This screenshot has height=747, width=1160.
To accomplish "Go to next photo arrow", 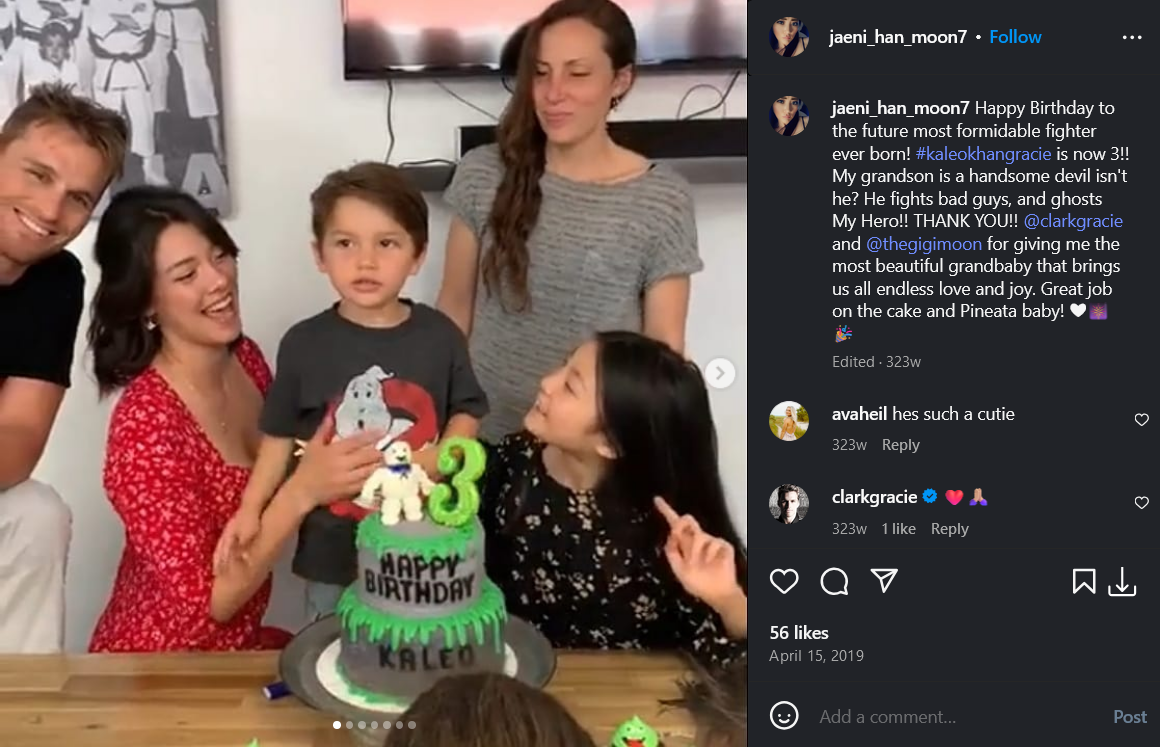I will (x=720, y=373).
